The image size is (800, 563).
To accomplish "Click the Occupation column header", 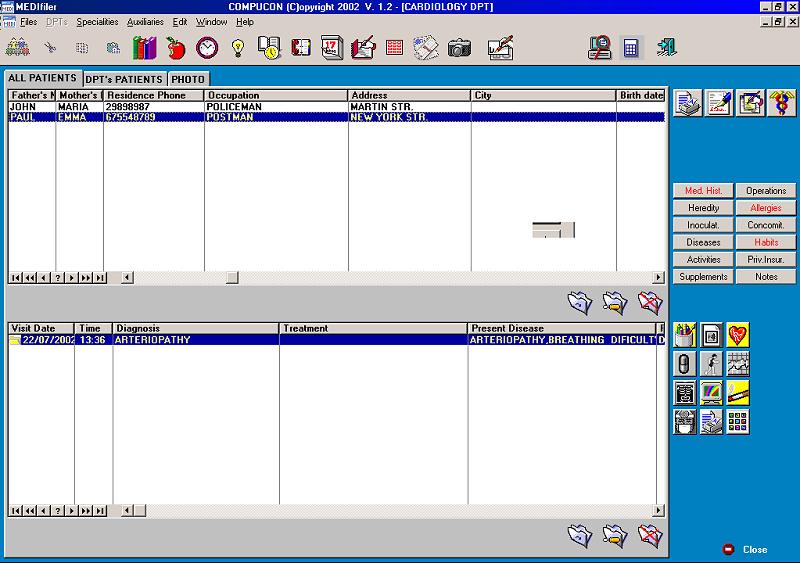I will click(x=276, y=95).
